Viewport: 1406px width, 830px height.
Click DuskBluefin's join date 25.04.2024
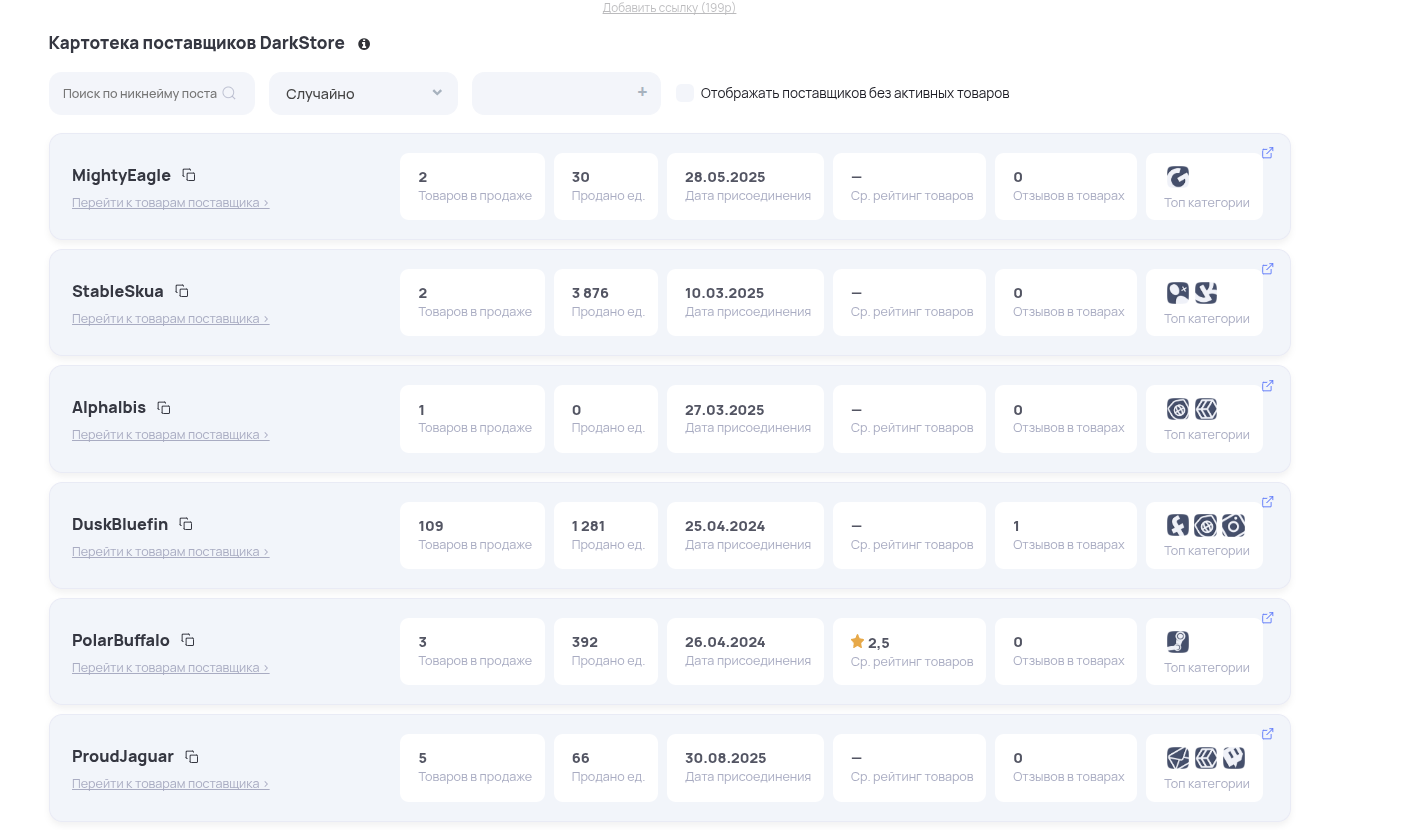click(725, 526)
